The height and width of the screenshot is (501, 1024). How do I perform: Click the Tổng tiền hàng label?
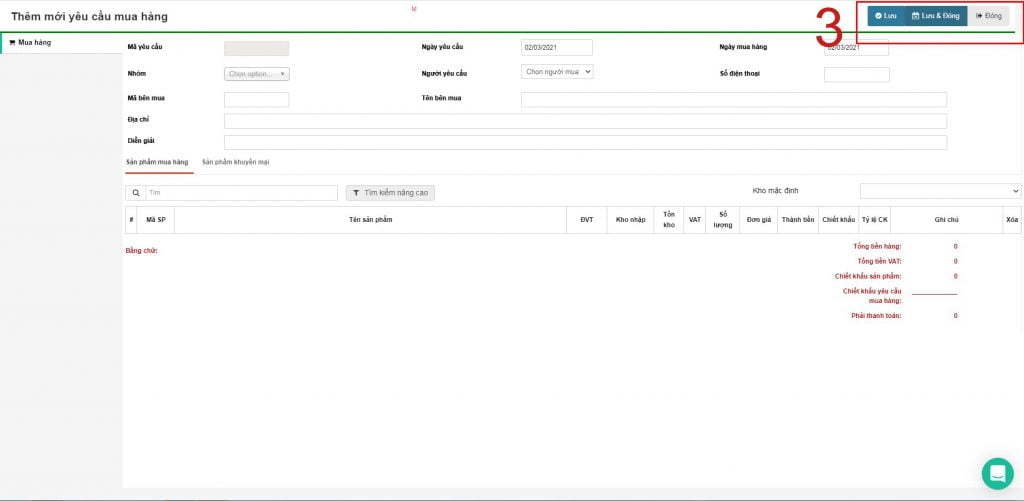[x=877, y=247]
